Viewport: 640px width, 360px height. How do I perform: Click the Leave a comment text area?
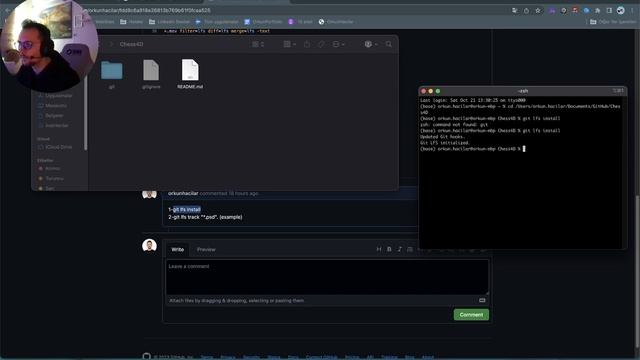327,277
